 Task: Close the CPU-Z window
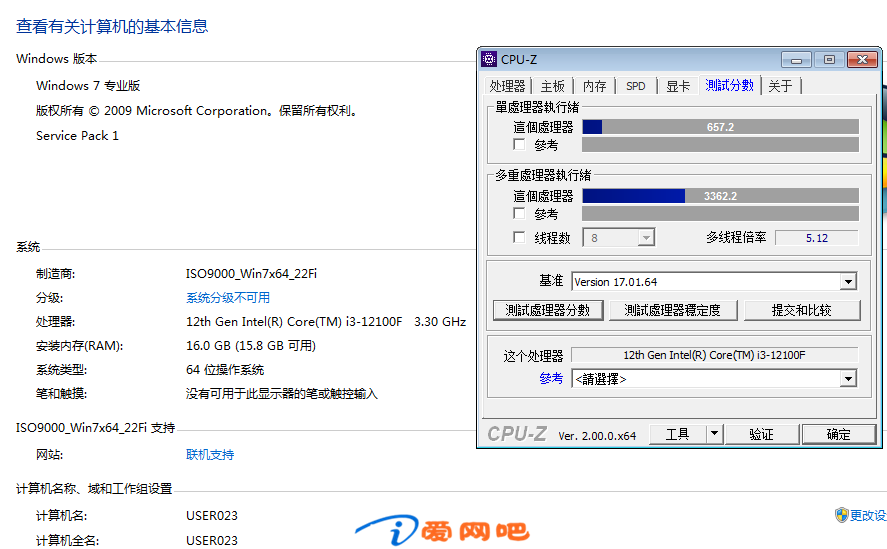[x=862, y=59]
